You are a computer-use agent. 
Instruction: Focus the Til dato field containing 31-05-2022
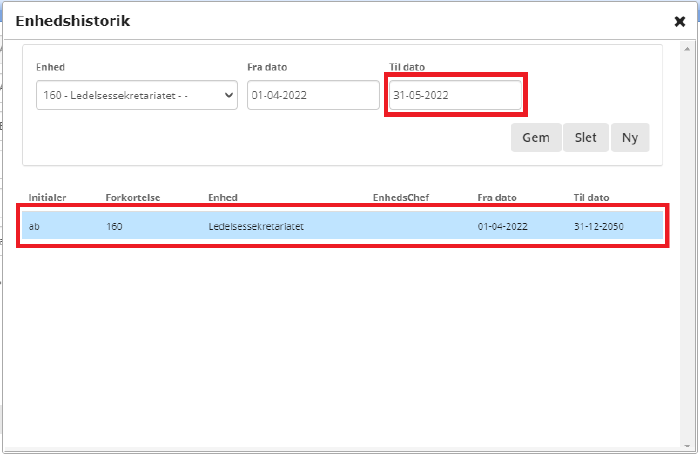(455, 95)
